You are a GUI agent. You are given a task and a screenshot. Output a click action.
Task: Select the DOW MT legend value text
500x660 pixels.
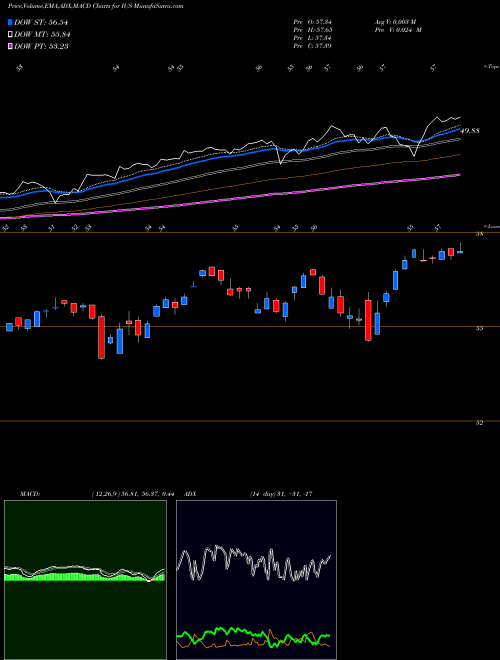42,35
